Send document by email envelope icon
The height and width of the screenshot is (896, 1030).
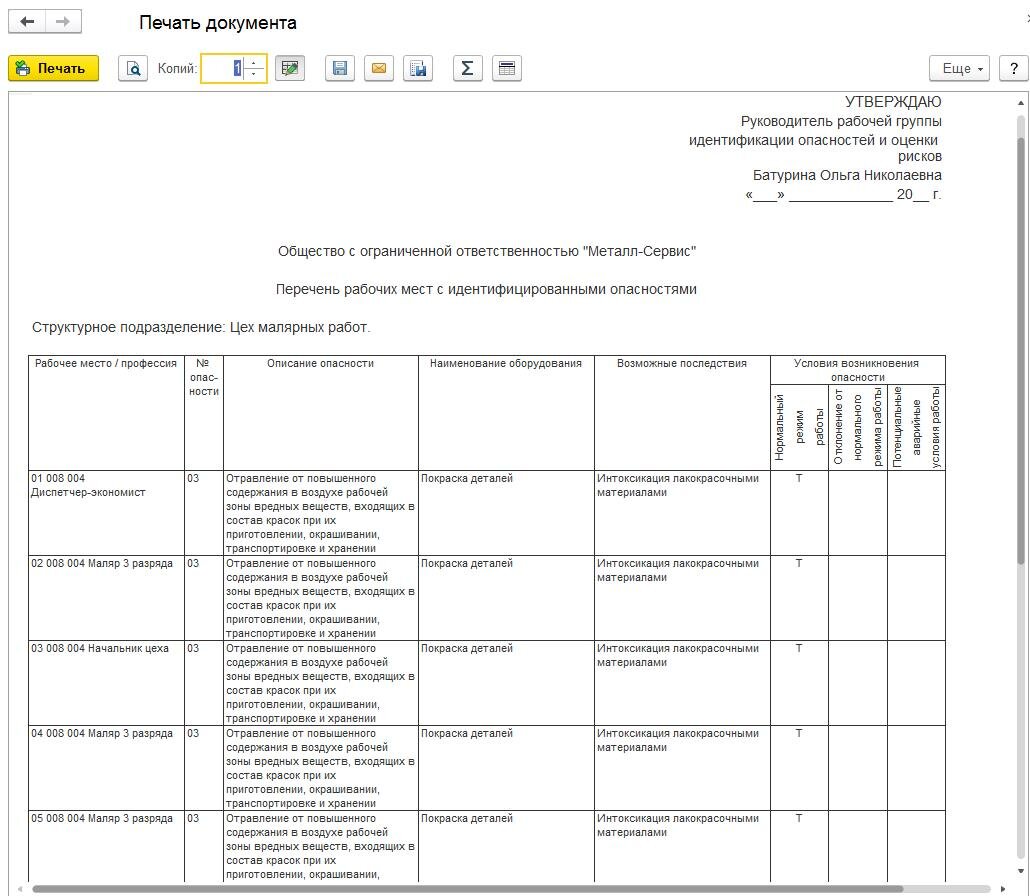tap(379, 68)
